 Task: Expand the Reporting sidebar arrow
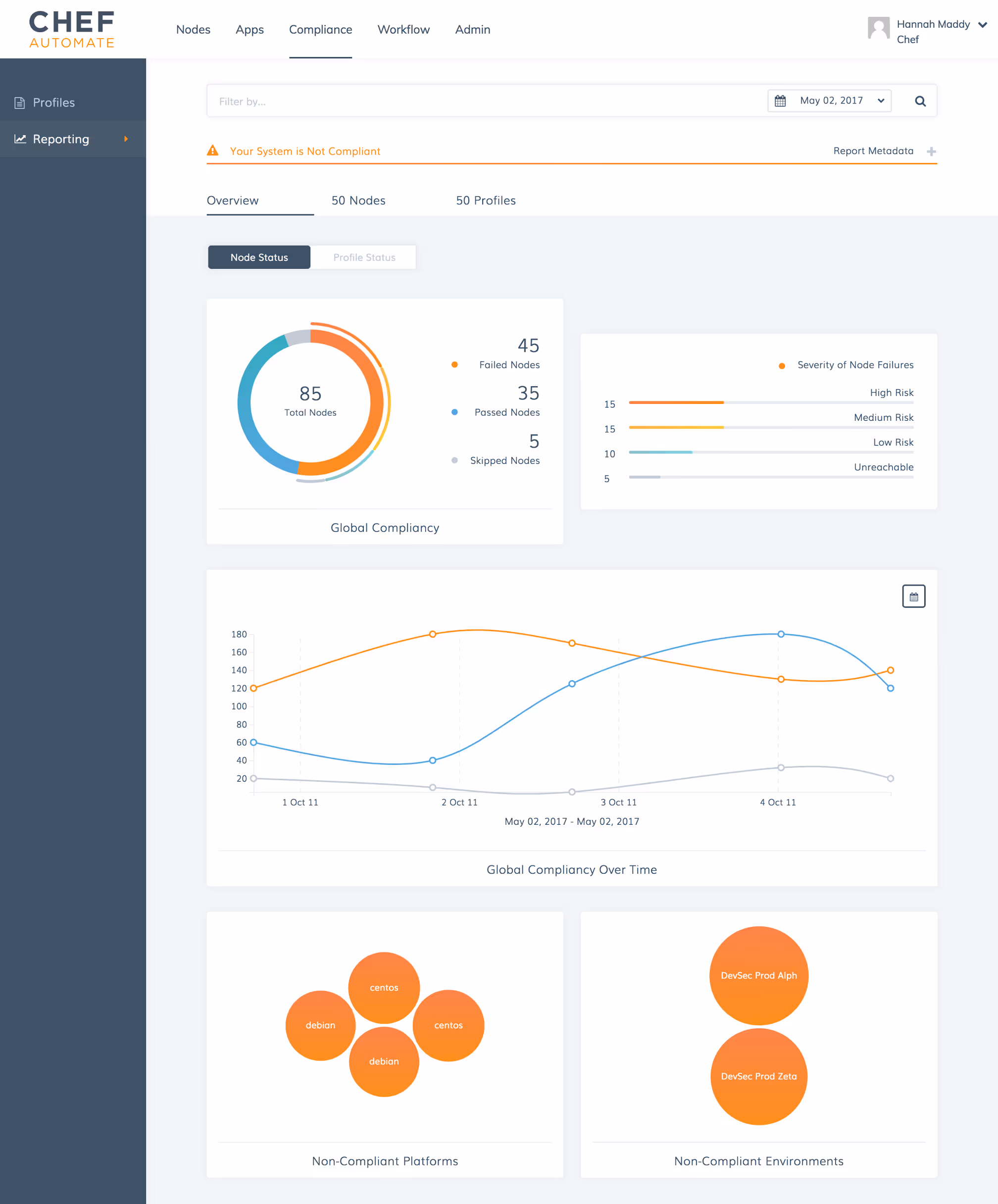coord(126,139)
